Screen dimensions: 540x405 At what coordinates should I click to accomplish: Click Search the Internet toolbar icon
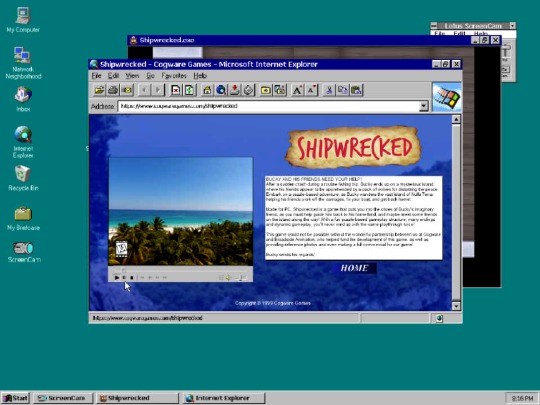tap(221, 90)
